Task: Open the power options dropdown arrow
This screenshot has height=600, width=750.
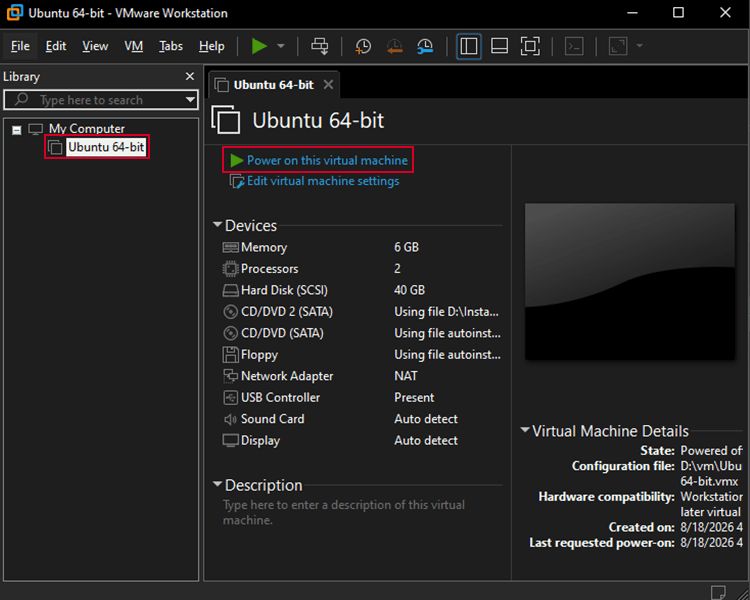Action: (281, 46)
